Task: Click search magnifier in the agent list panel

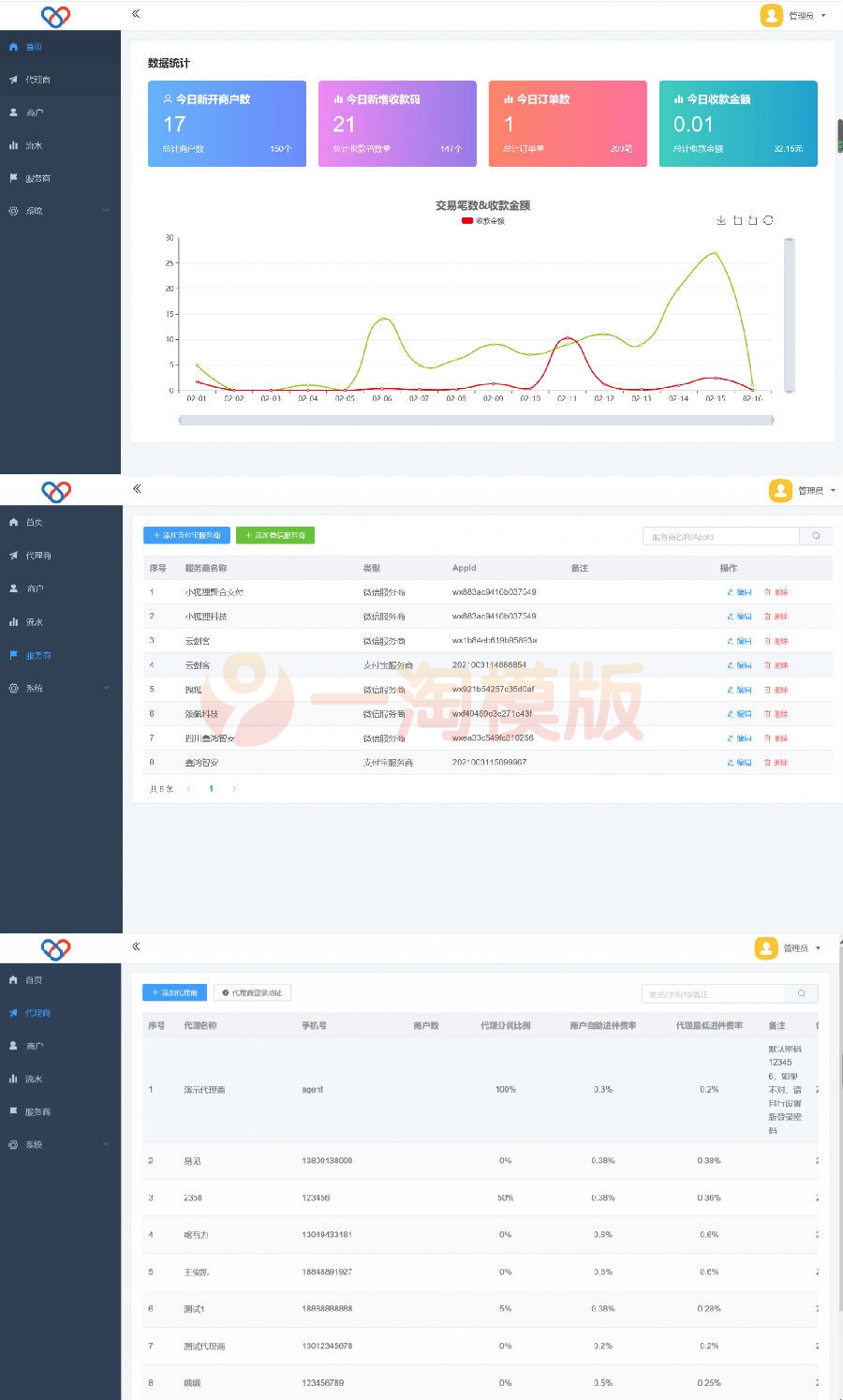Action: pos(801,993)
